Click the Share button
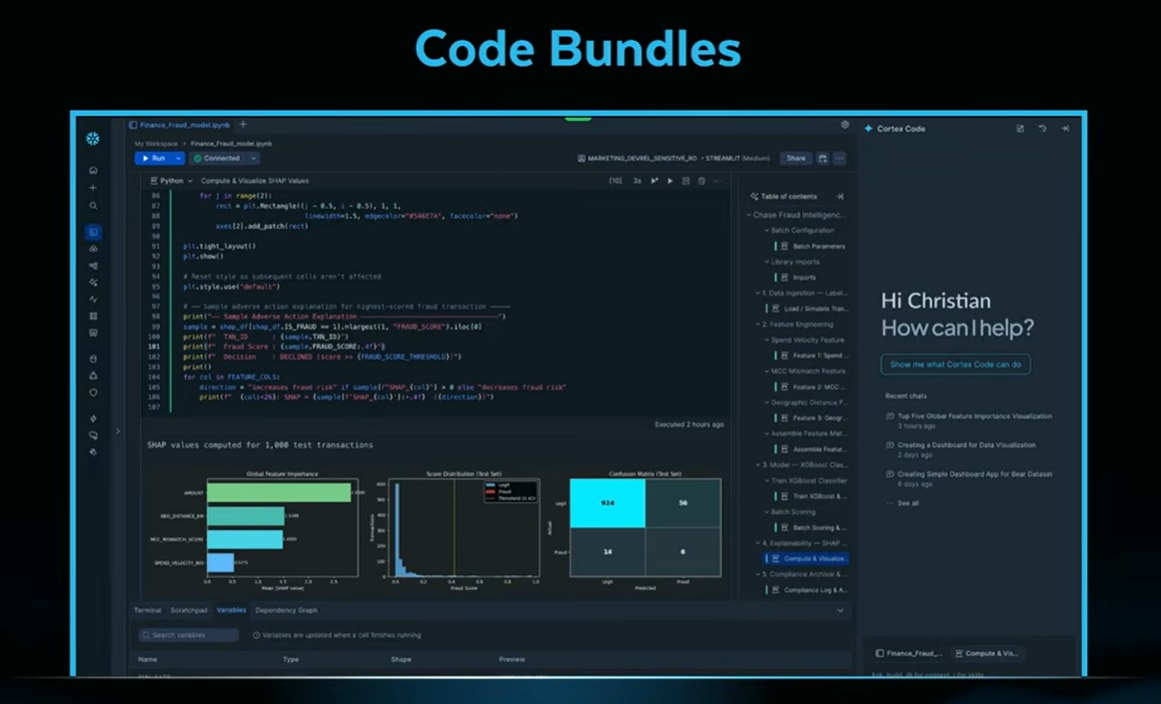 796,158
